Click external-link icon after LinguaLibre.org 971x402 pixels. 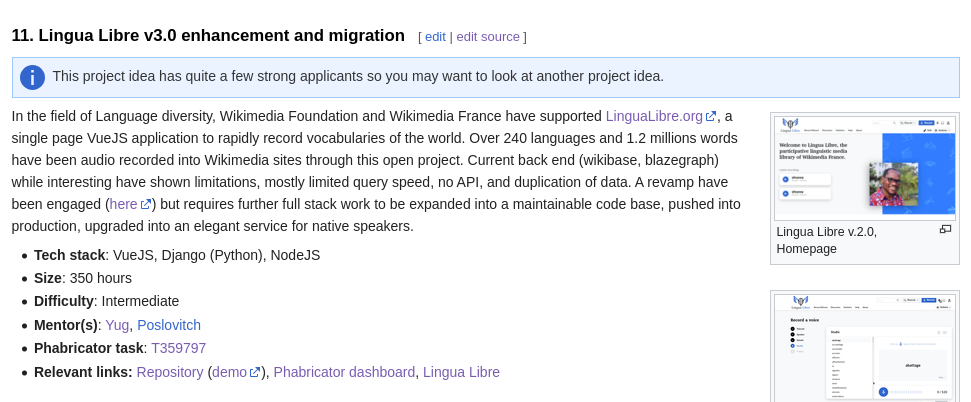tap(711, 116)
